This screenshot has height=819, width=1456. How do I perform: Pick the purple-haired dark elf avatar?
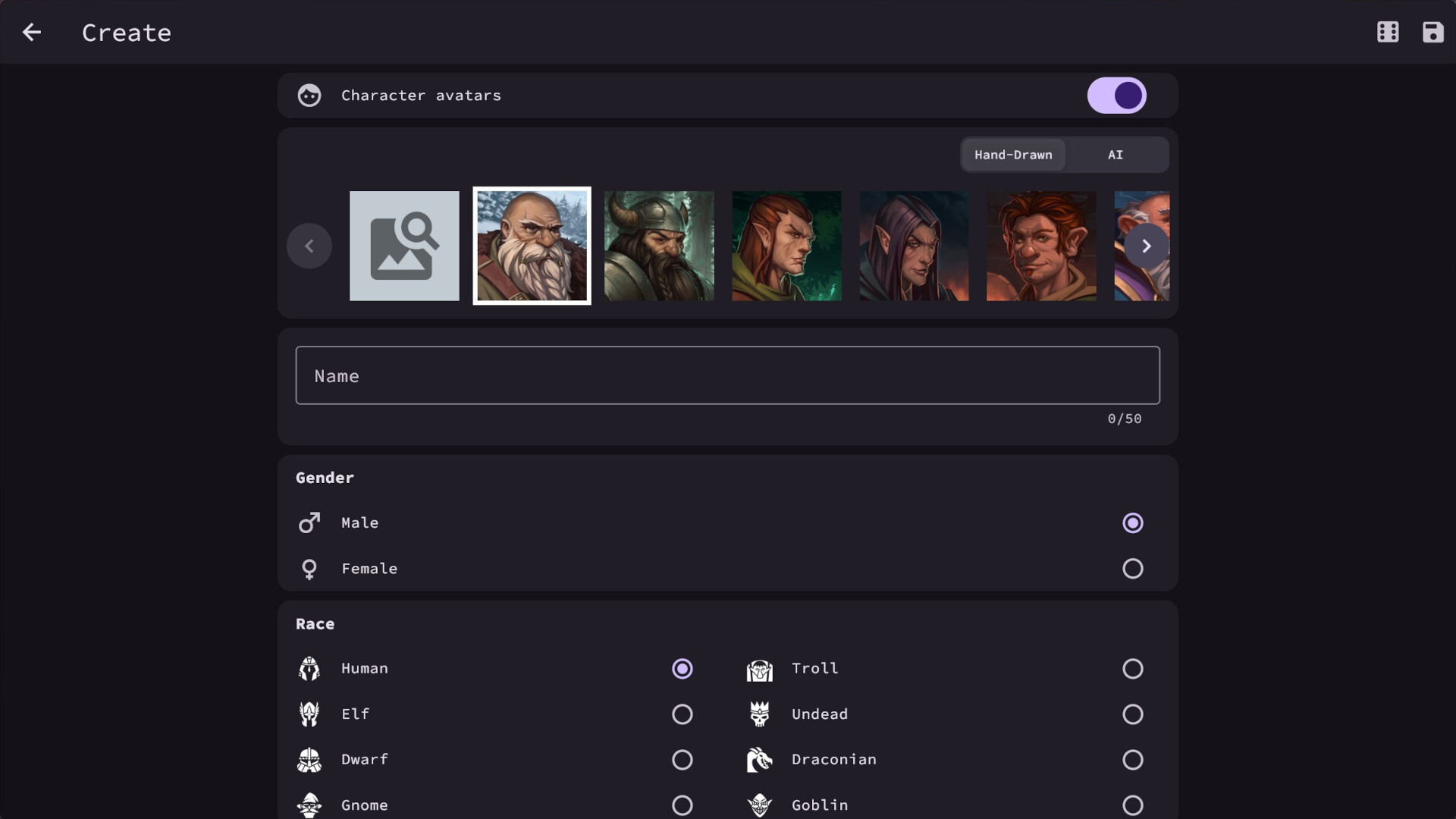coord(914,246)
